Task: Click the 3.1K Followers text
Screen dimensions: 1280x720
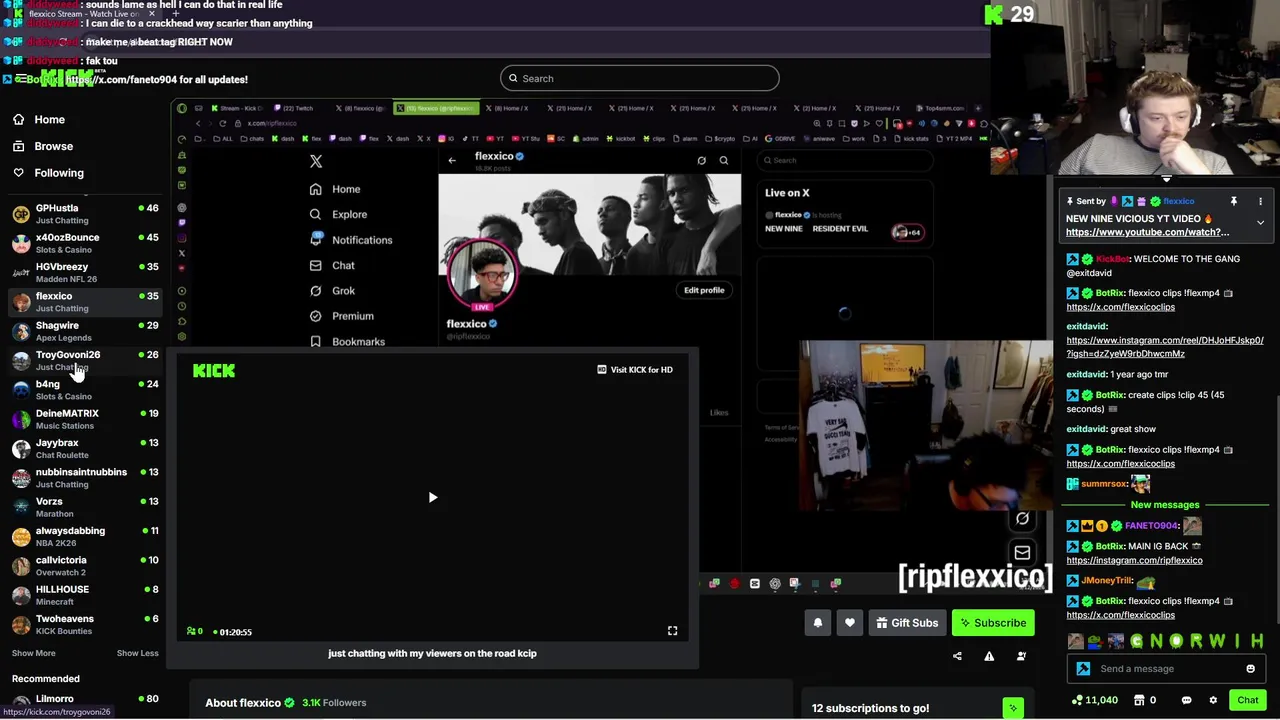Action: click(334, 702)
